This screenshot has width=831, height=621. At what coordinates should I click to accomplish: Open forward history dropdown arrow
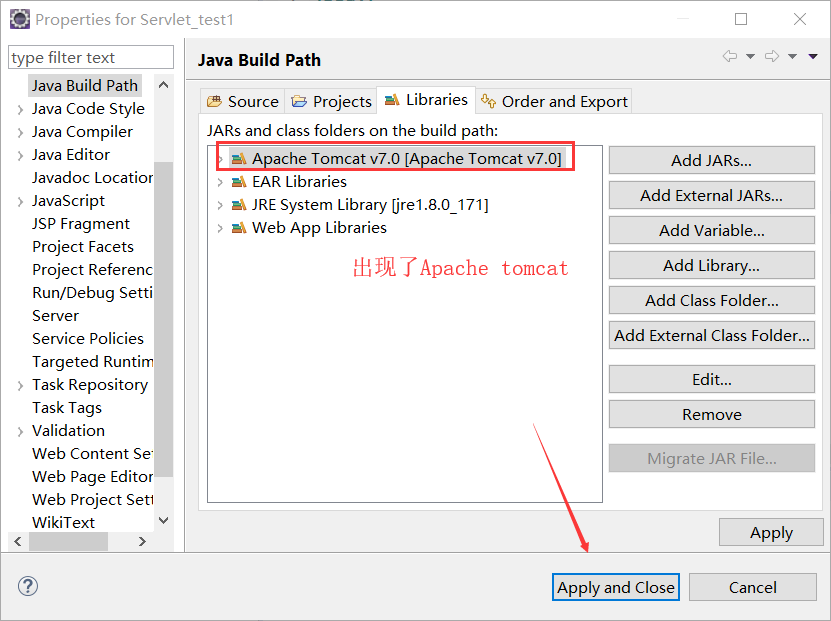792,56
